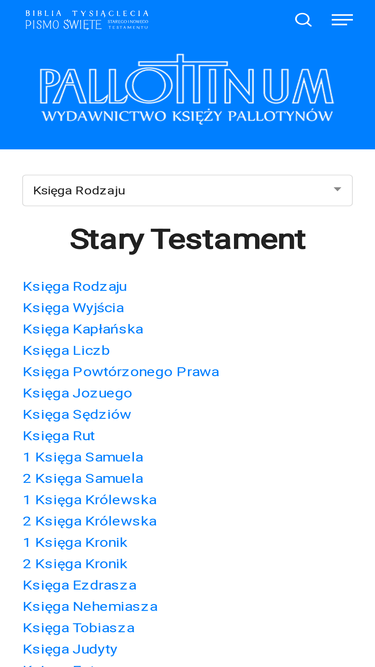375x667 pixels.
Task: Open the search magnifier icon
Action: (303, 20)
